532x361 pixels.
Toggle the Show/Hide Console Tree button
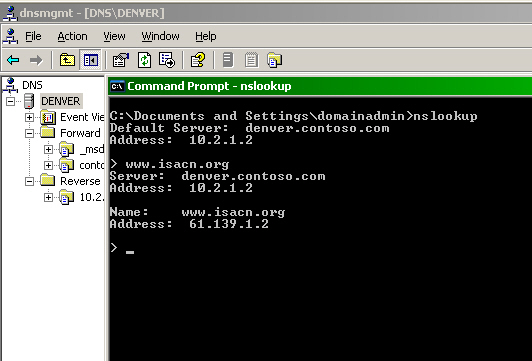[x=91, y=60]
